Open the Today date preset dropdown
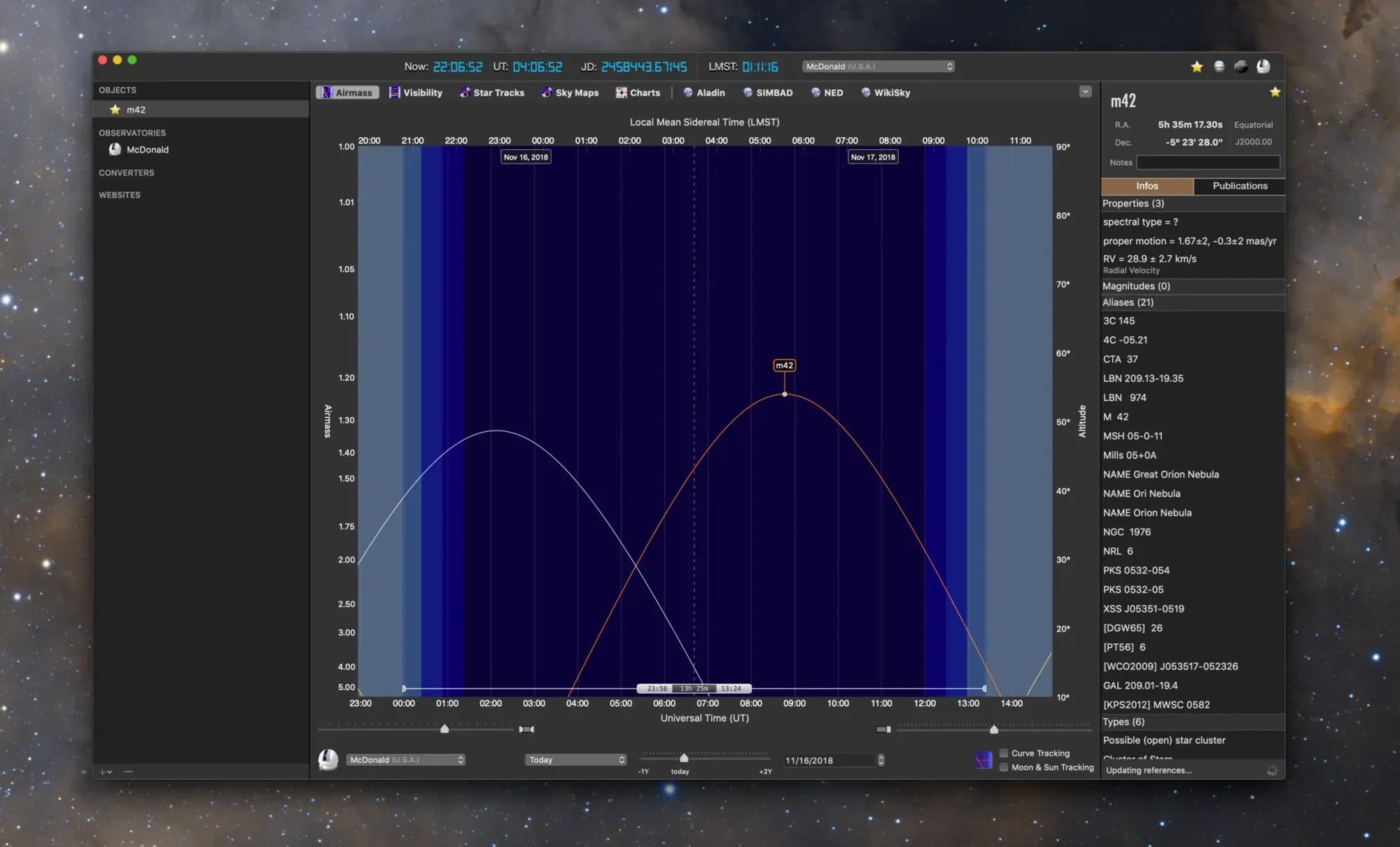 click(575, 759)
